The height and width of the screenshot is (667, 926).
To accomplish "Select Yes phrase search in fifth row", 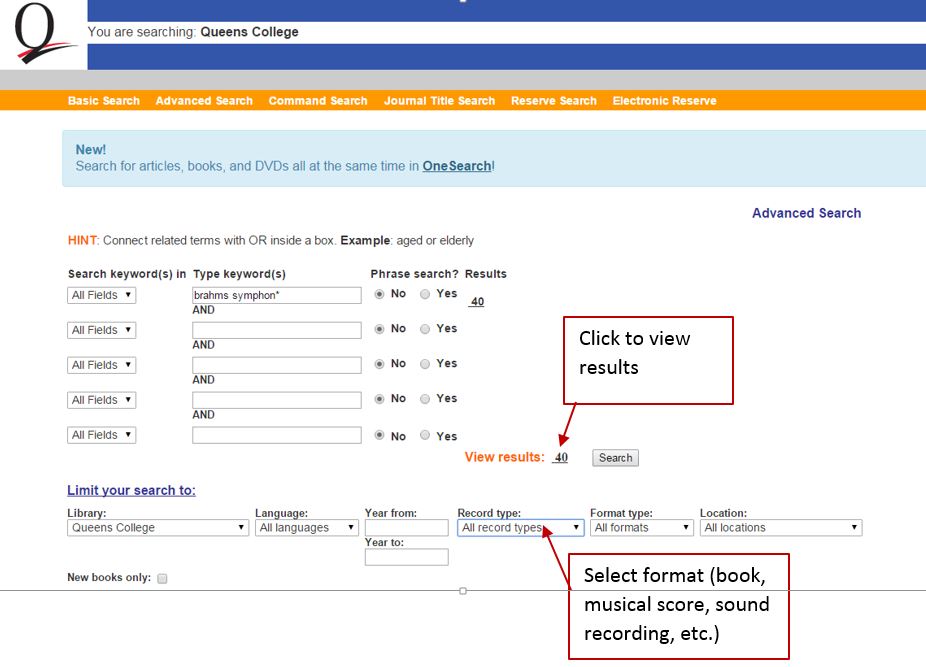I will pyautogui.click(x=425, y=435).
